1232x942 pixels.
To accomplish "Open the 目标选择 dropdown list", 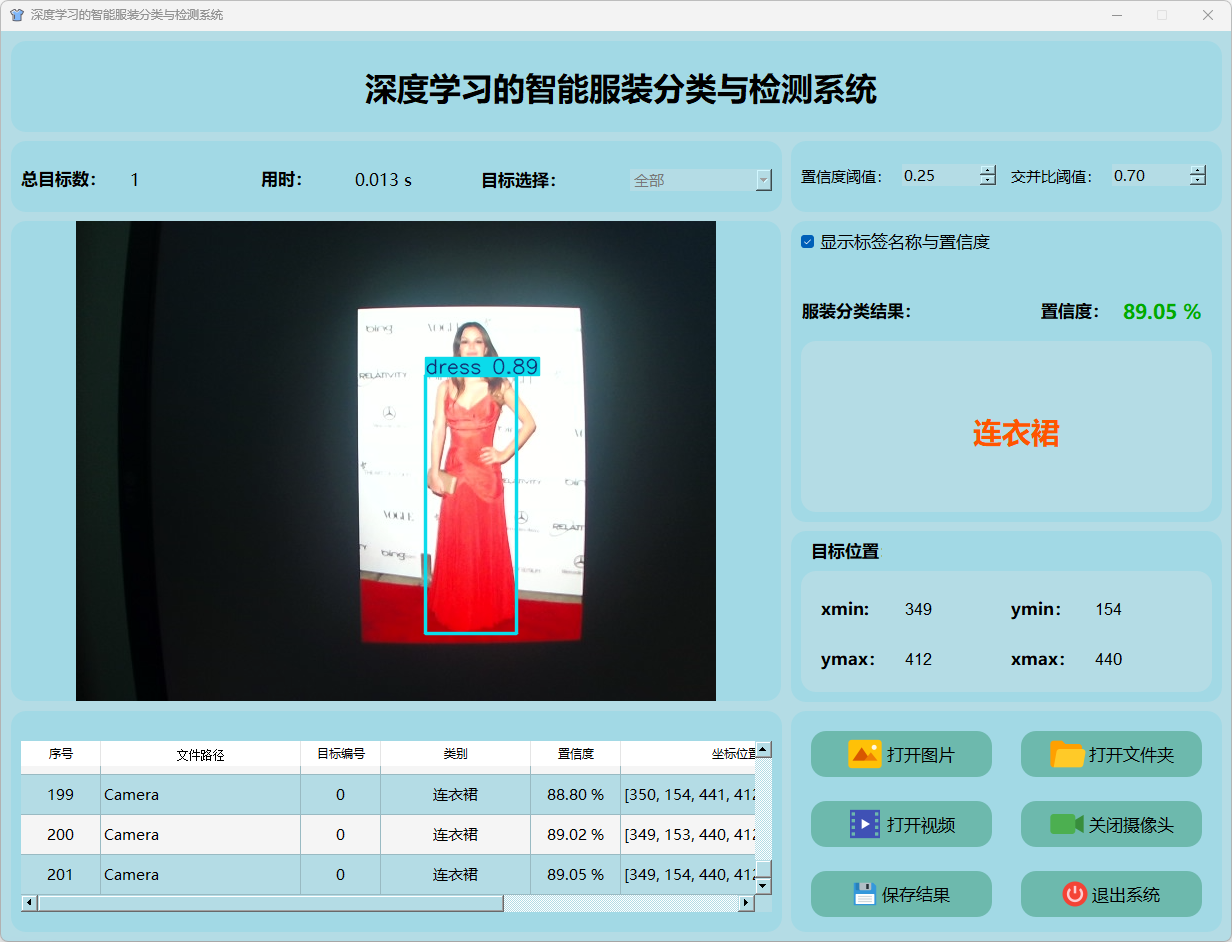I will (x=763, y=180).
